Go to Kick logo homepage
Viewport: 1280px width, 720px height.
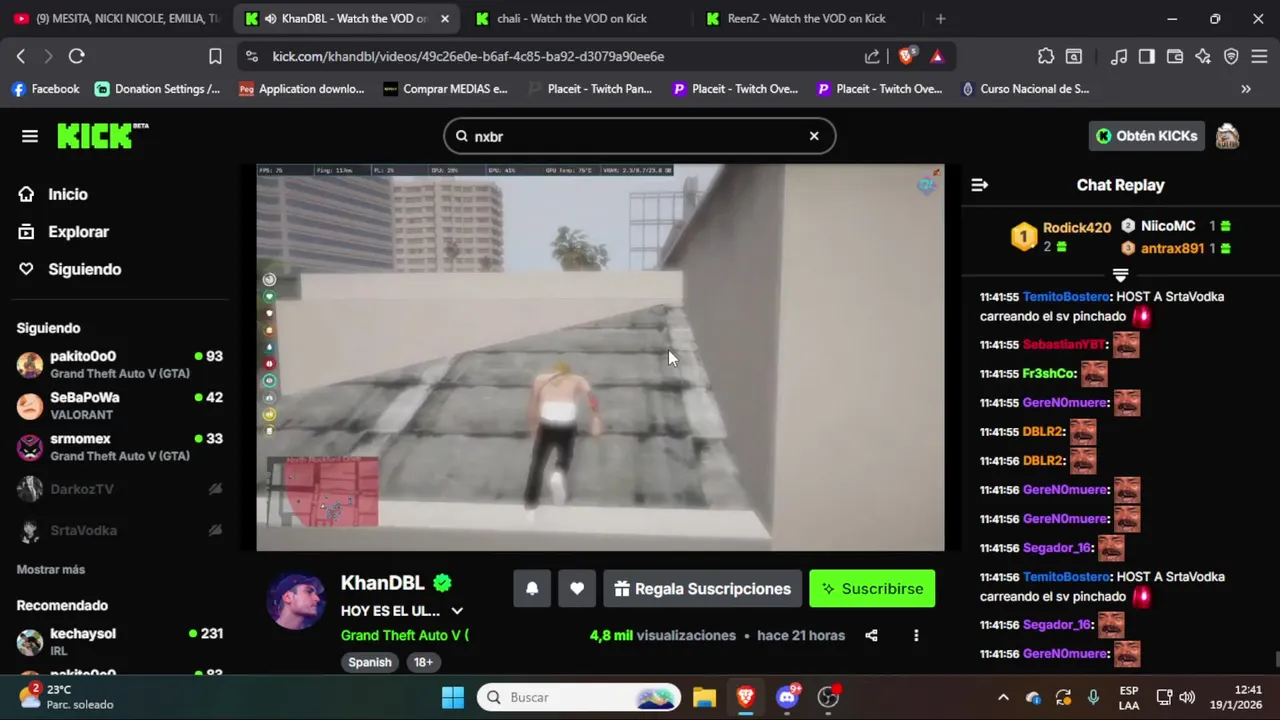tap(102, 136)
